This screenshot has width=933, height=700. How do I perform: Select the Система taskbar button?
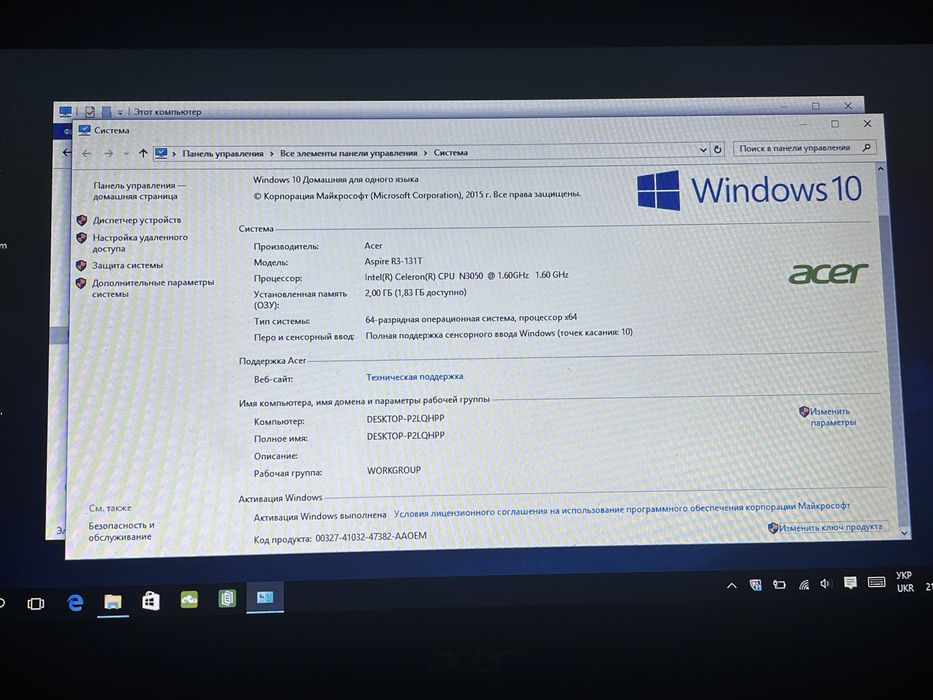[x=265, y=597]
